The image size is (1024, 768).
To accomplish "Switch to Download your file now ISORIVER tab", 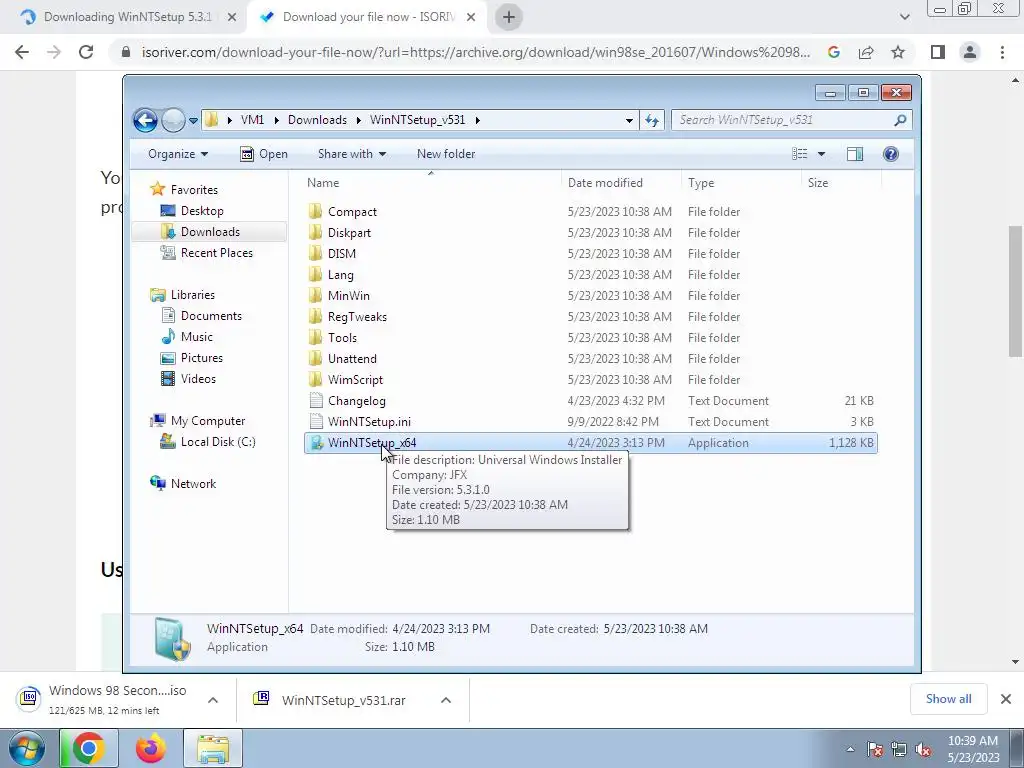I will pos(369,17).
